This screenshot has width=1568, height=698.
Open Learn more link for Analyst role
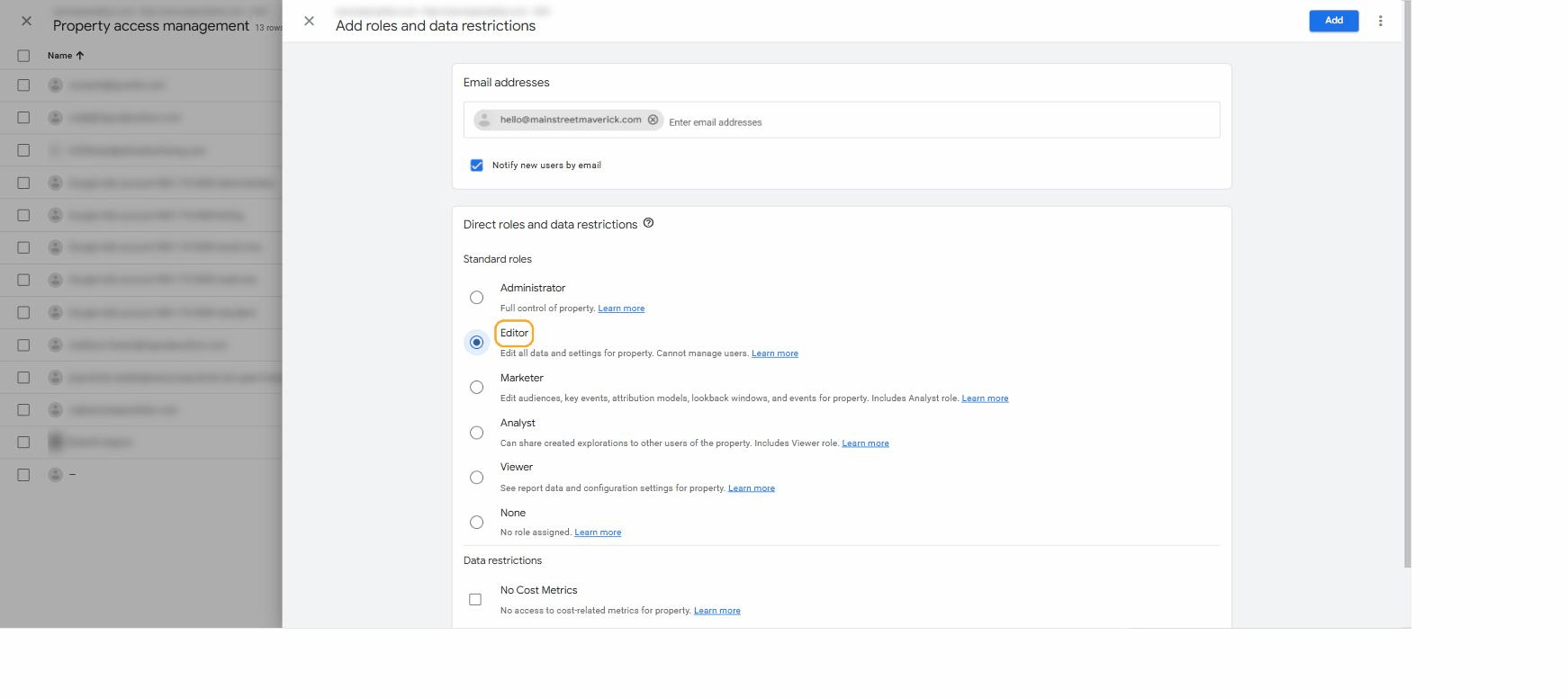[x=865, y=443]
